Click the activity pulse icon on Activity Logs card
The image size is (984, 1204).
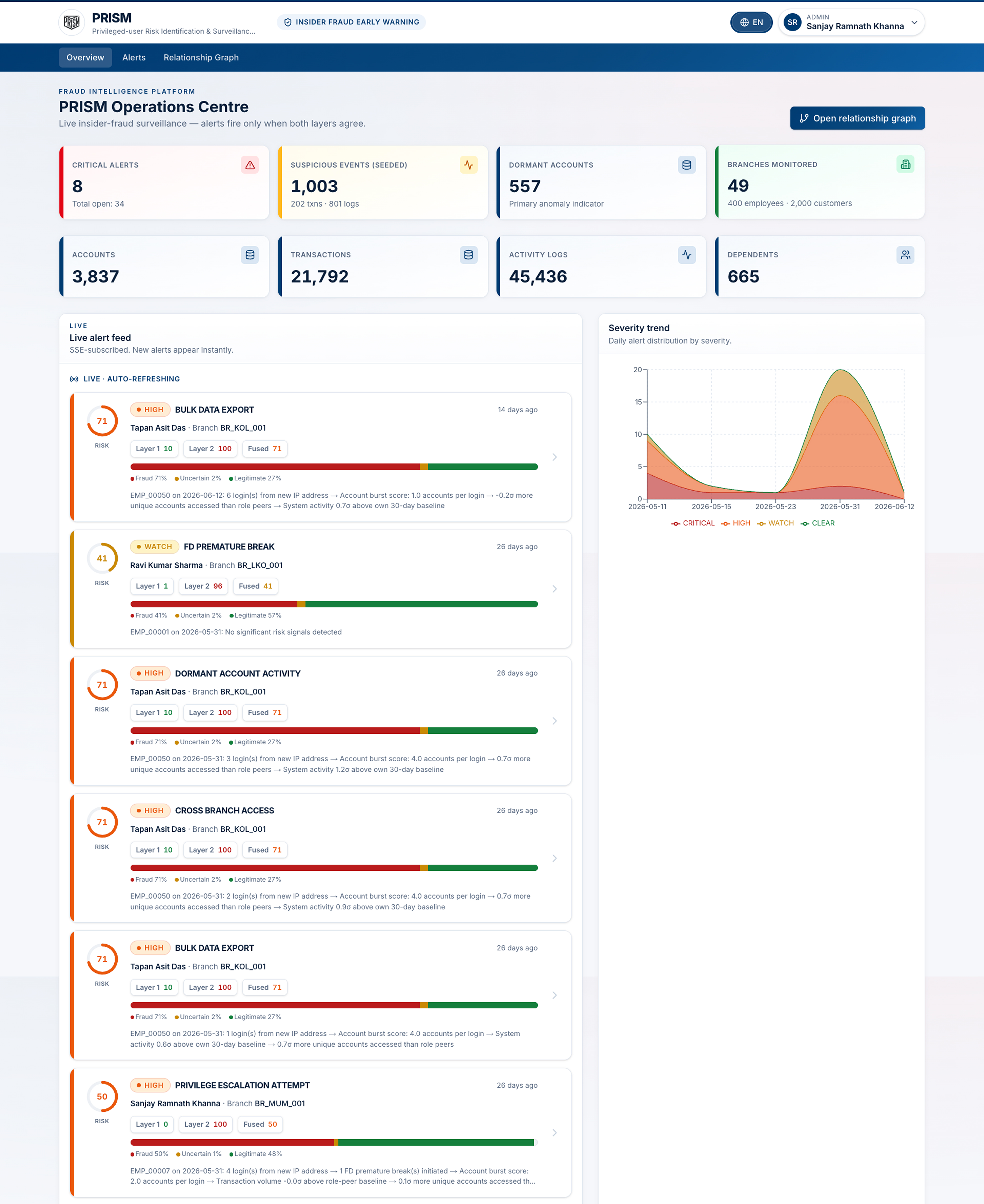(686, 255)
